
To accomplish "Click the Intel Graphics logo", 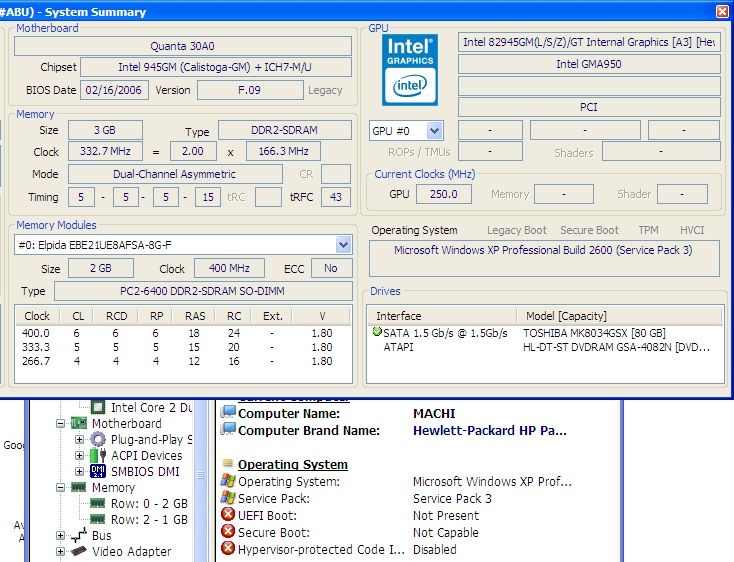I will tap(411, 71).
